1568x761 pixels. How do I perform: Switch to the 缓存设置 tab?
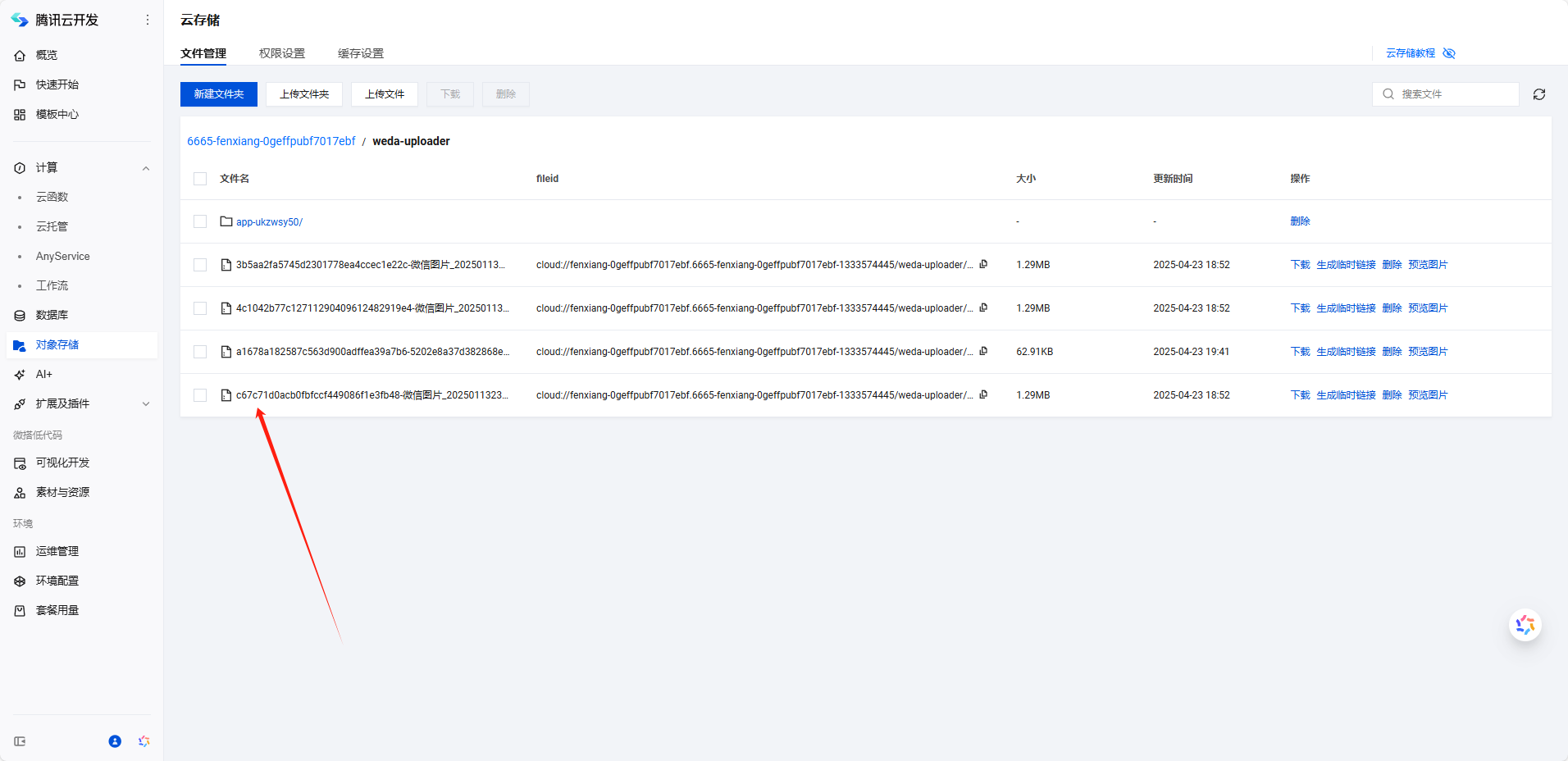point(361,53)
